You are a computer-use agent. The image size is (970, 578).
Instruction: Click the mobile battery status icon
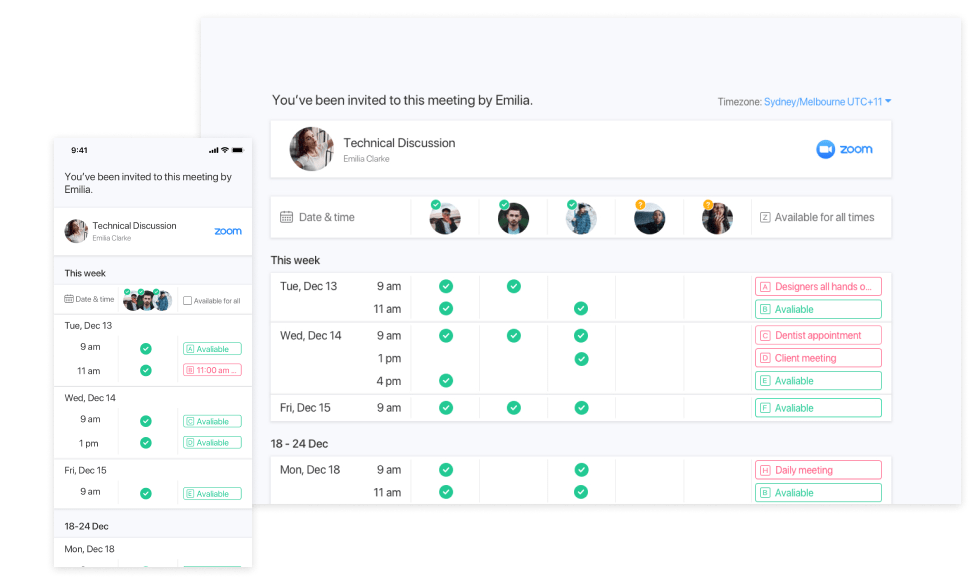coord(238,150)
